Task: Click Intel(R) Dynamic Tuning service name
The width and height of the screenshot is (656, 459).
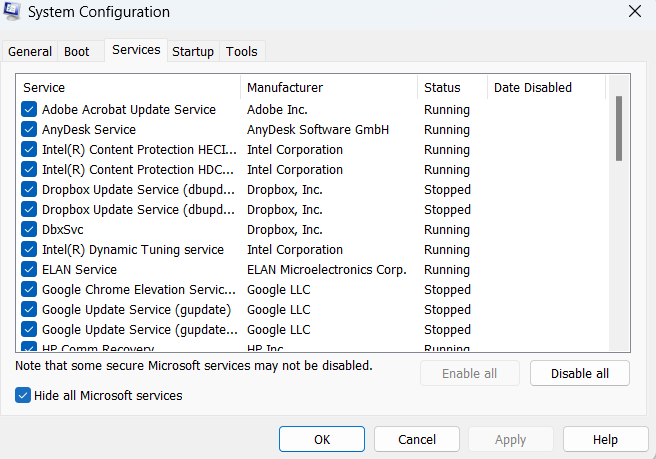Action: click(133, 249)
